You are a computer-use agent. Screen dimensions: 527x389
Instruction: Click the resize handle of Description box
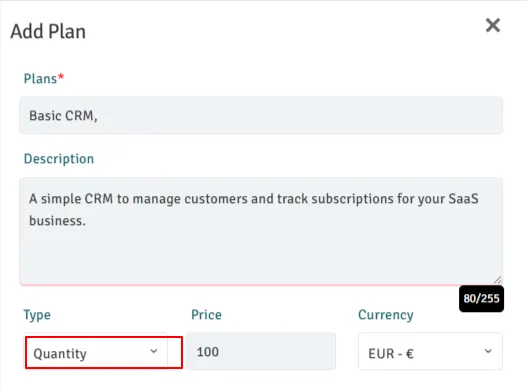tap(498, 280)
